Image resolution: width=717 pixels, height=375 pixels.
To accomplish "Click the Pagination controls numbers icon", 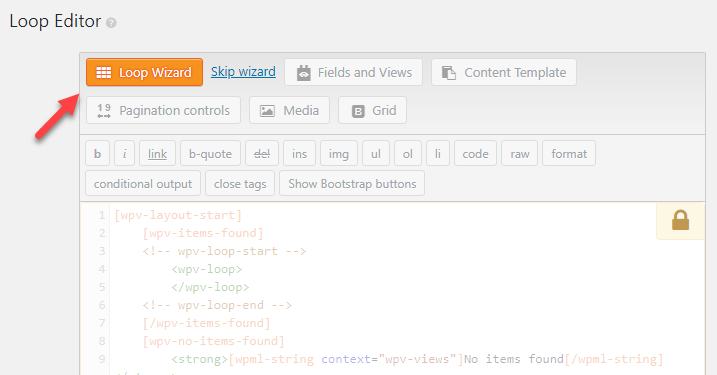I will 104,111.
